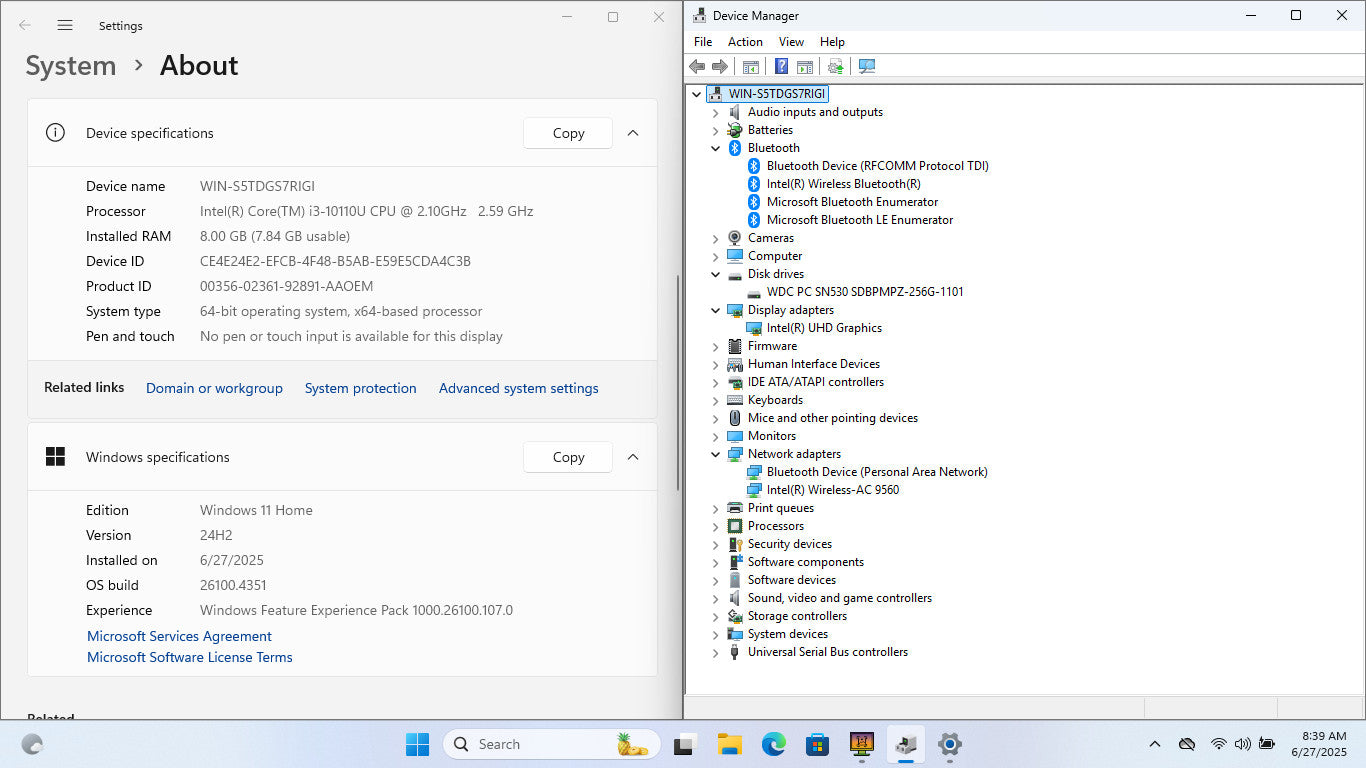Viewport: 1366px width, 768px height.
Task: Expand the Batteries node
Action: (x=715, y=130)
